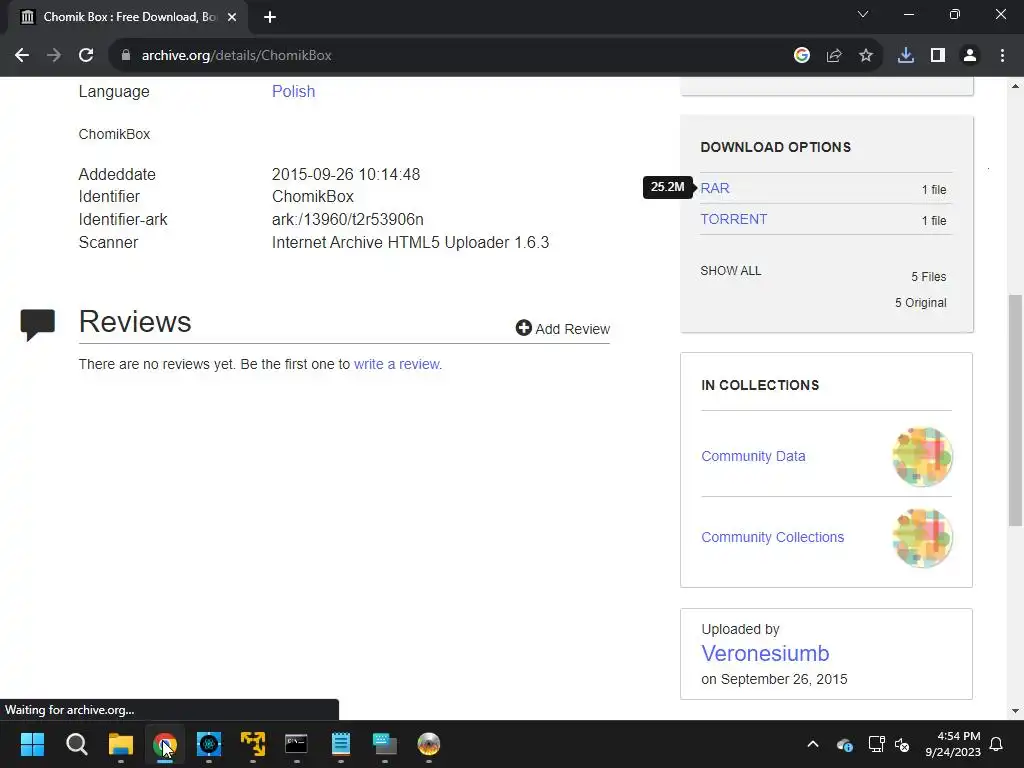Click the browser forward arrow
The width and height of the screenshot is (1024, 768).
click(x=54, y=56)
